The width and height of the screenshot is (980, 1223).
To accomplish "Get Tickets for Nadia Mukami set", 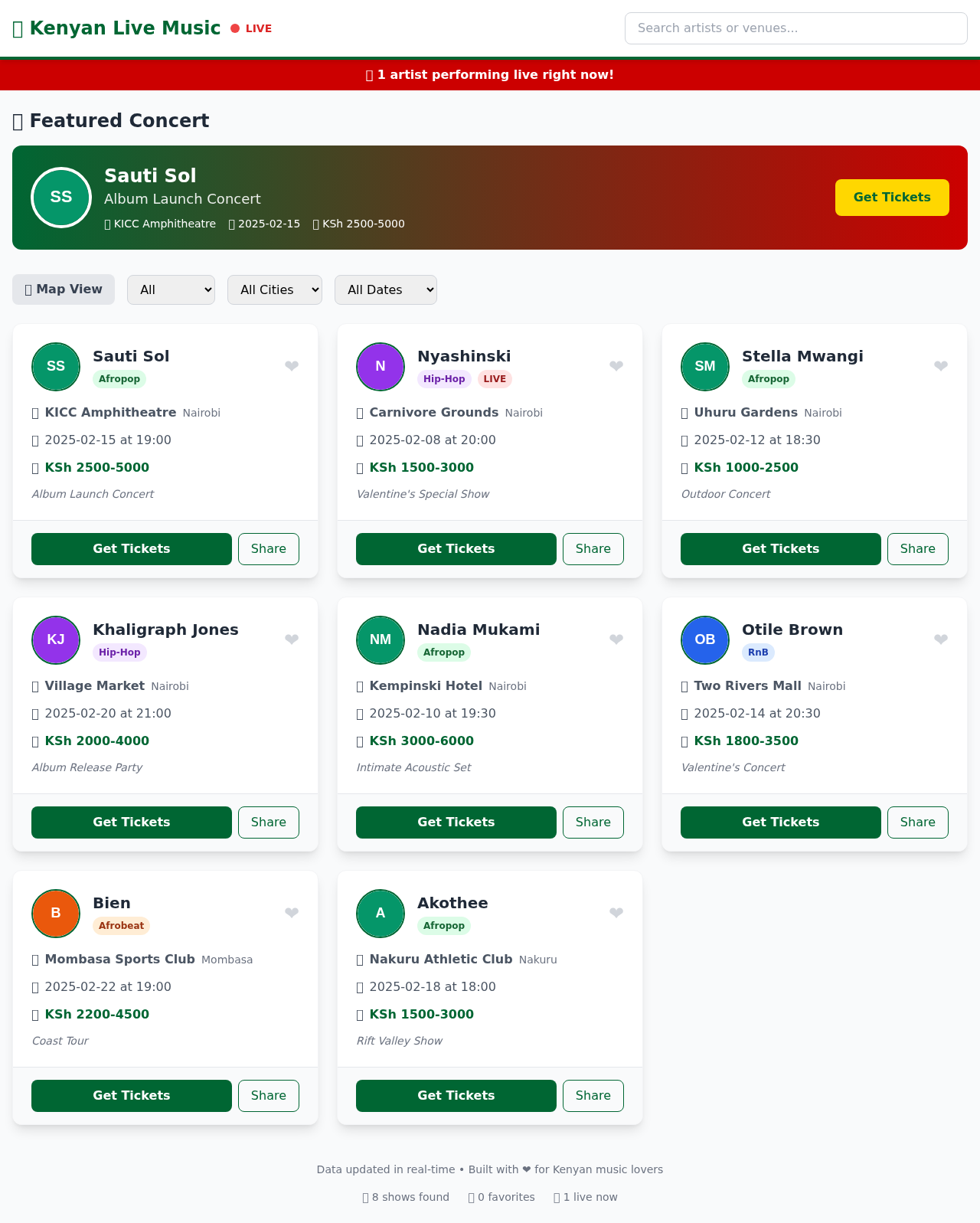I will pyautogui.click(x=456, y=822).
